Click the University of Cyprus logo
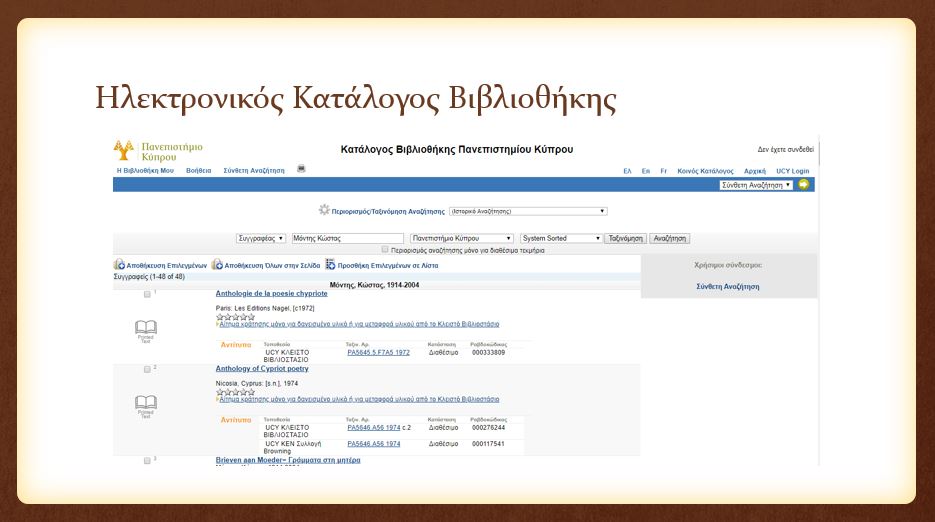 point(158,151)
